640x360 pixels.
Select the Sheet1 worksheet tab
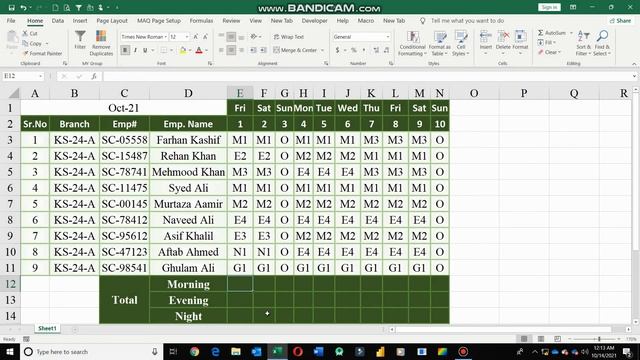[x=47, y=328]
